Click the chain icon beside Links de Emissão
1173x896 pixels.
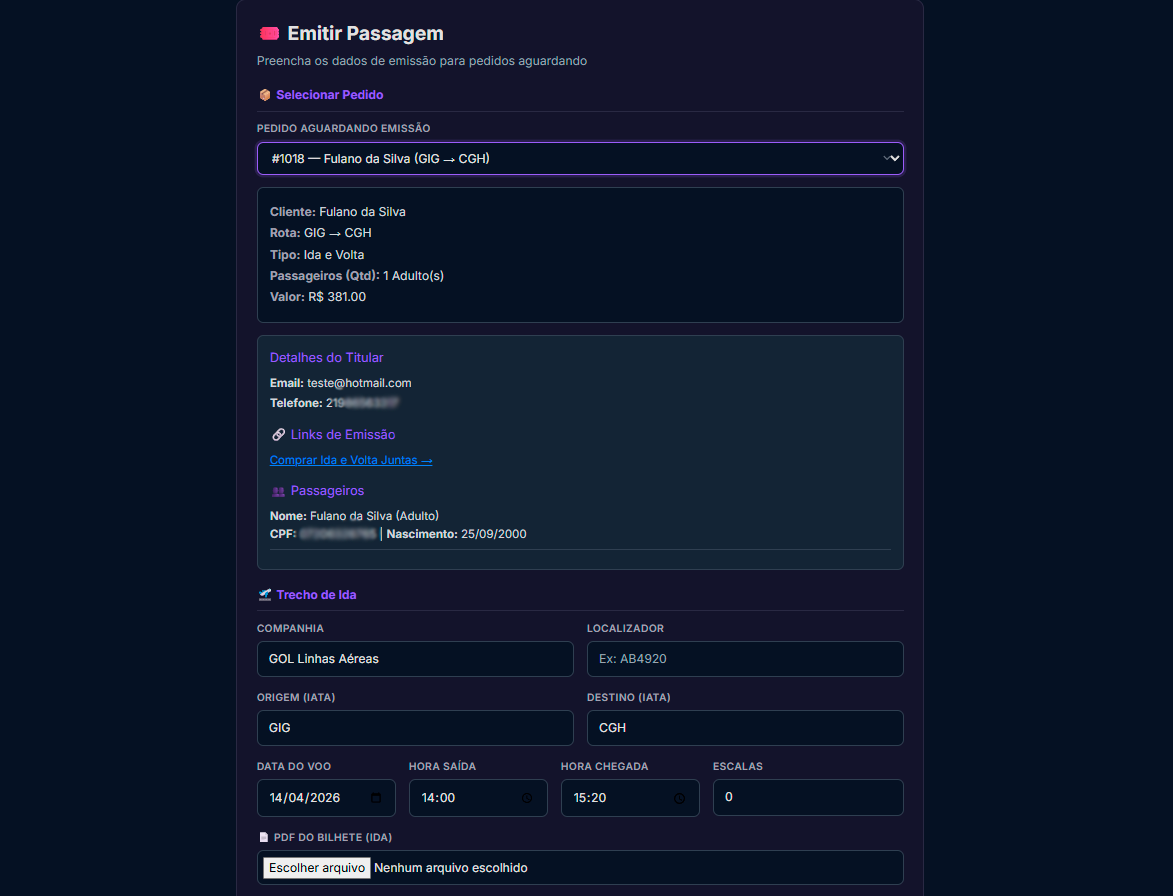coord(278,435)
